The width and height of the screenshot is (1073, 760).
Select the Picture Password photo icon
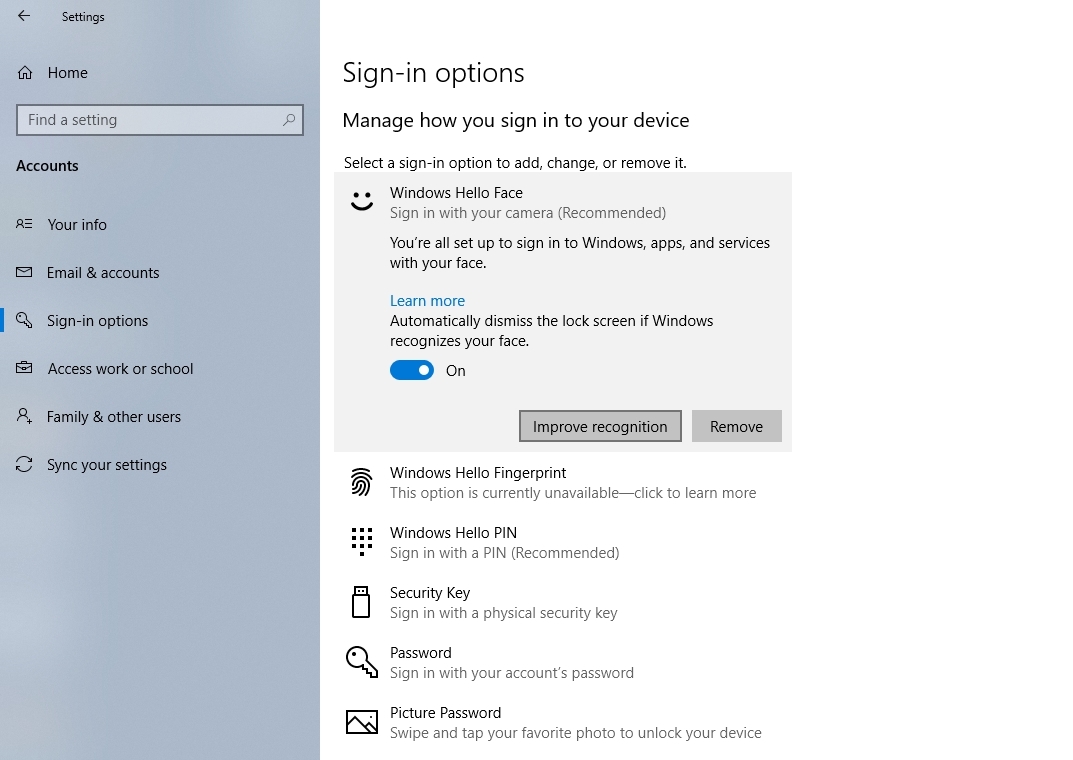click(361, 721)
